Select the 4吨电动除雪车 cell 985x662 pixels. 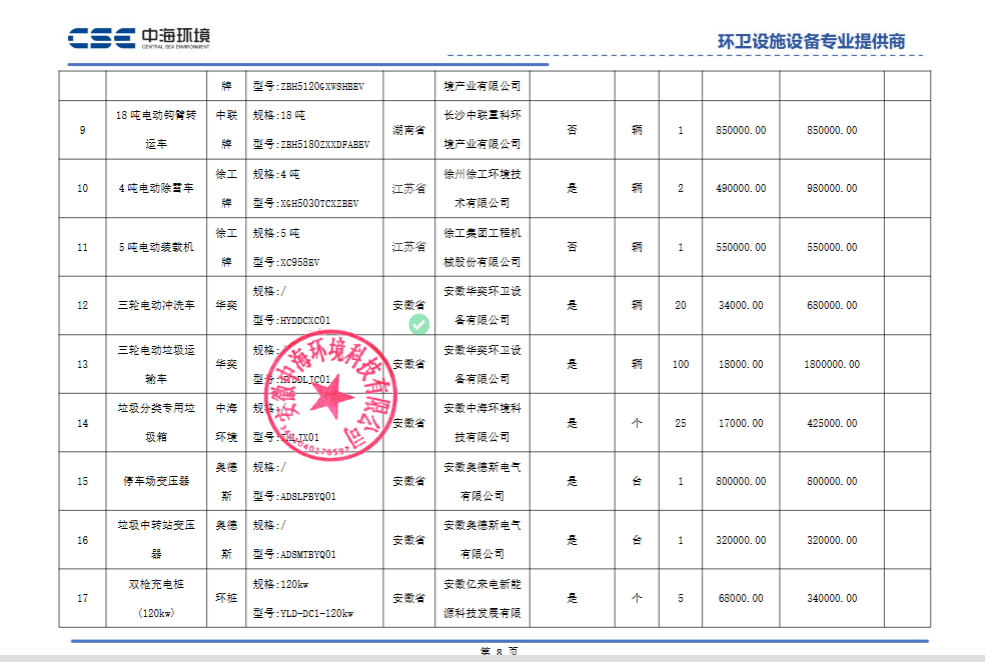click(156, 188)
